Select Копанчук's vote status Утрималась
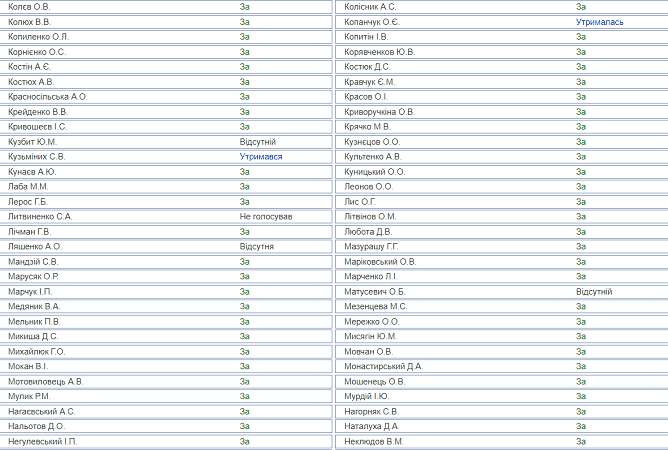The height and width of the screenshot is (450, 668). (599, 22)
